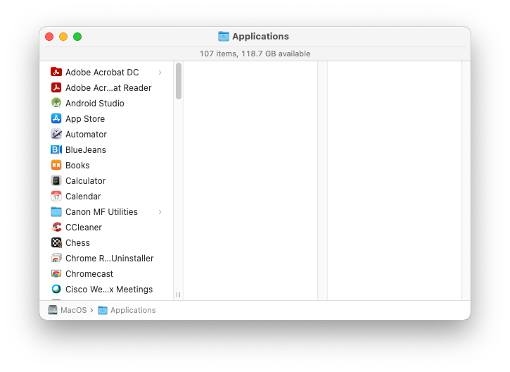Click 'Applications' in the path bar

(133, 310)
